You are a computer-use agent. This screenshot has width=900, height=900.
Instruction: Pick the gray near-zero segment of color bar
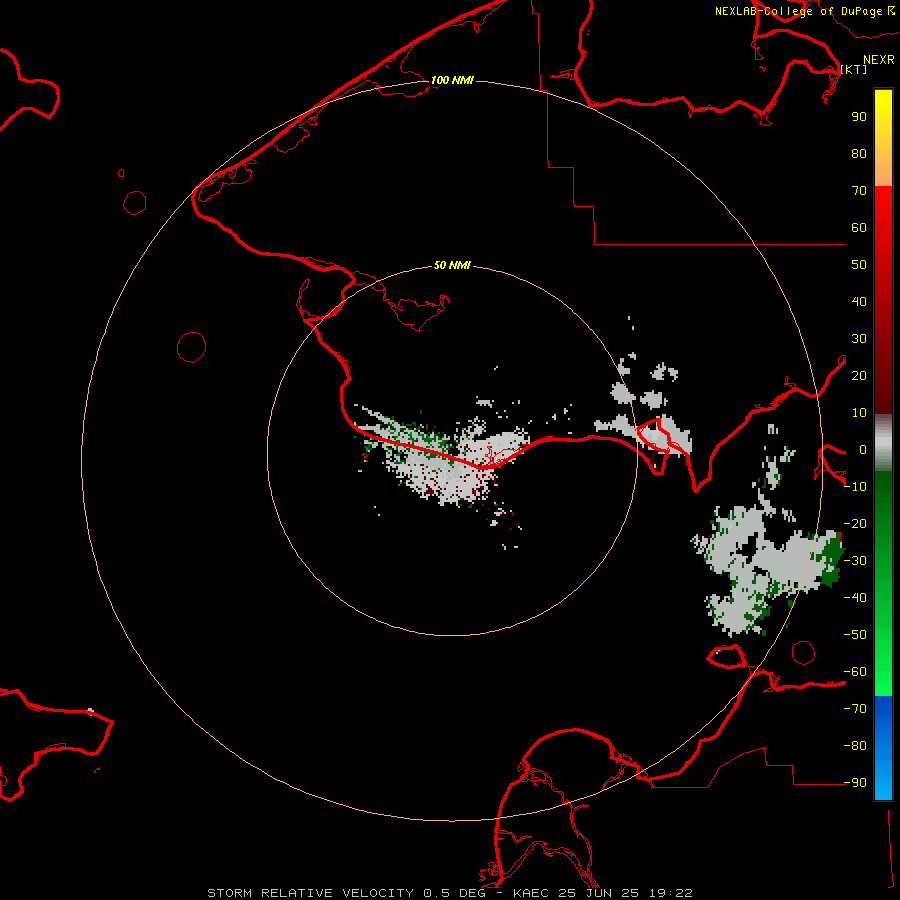pyautogui.click(x=883, y=443)
